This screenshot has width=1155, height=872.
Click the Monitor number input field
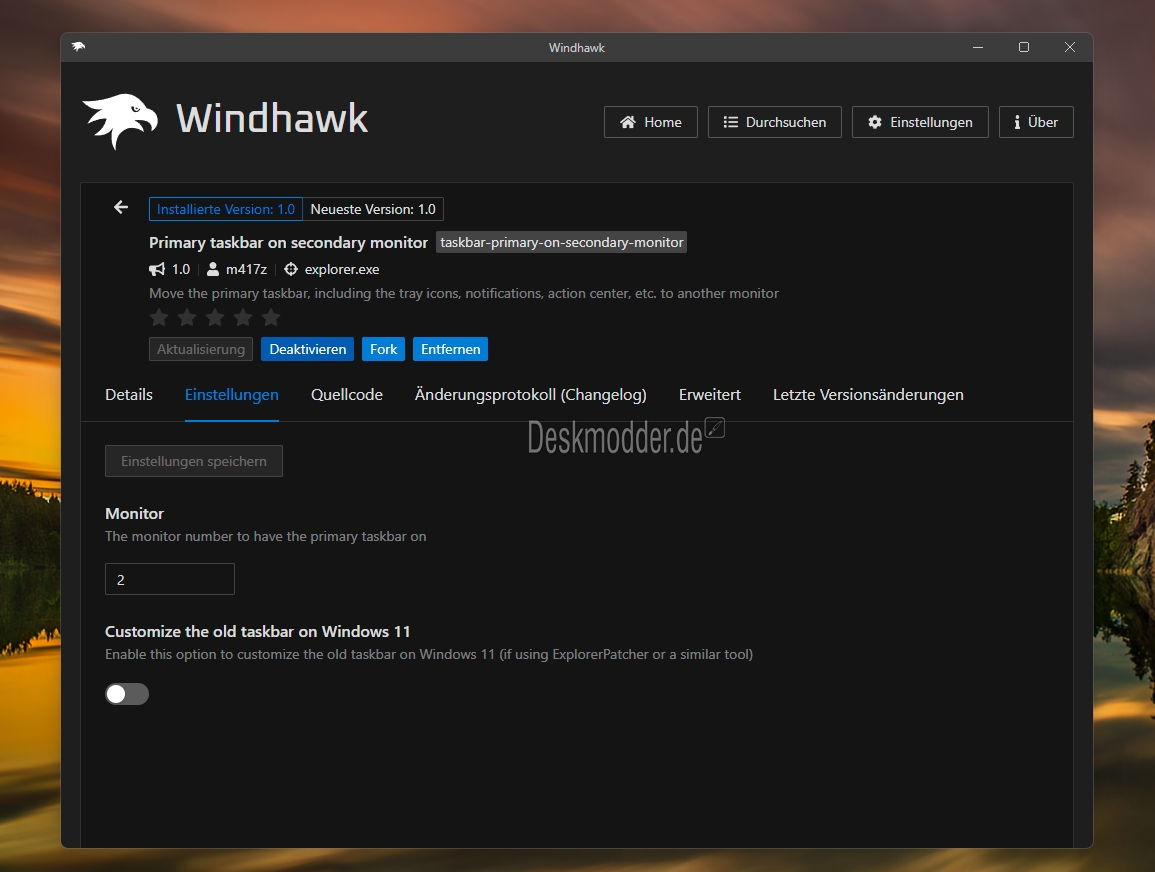[169, 579]
